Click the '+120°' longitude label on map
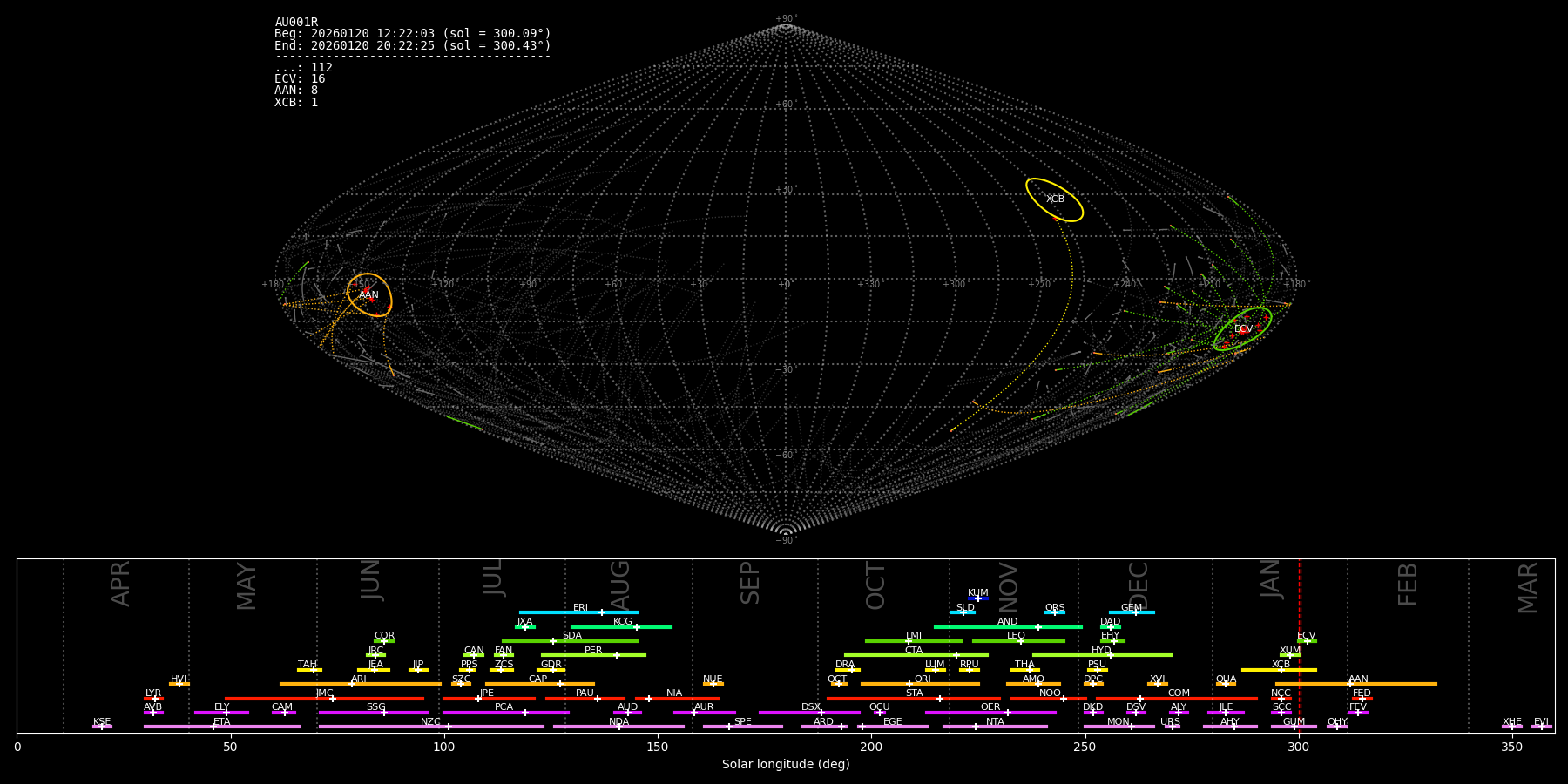1568x784 pixels. pos(443,284)
